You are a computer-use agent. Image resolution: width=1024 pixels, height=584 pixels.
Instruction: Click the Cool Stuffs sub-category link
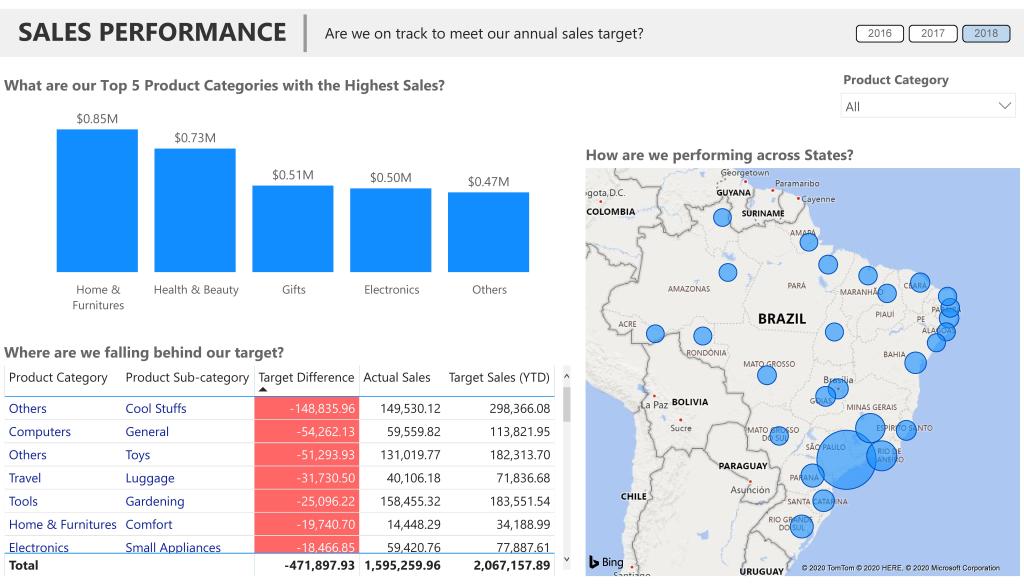tap(155, 408)
